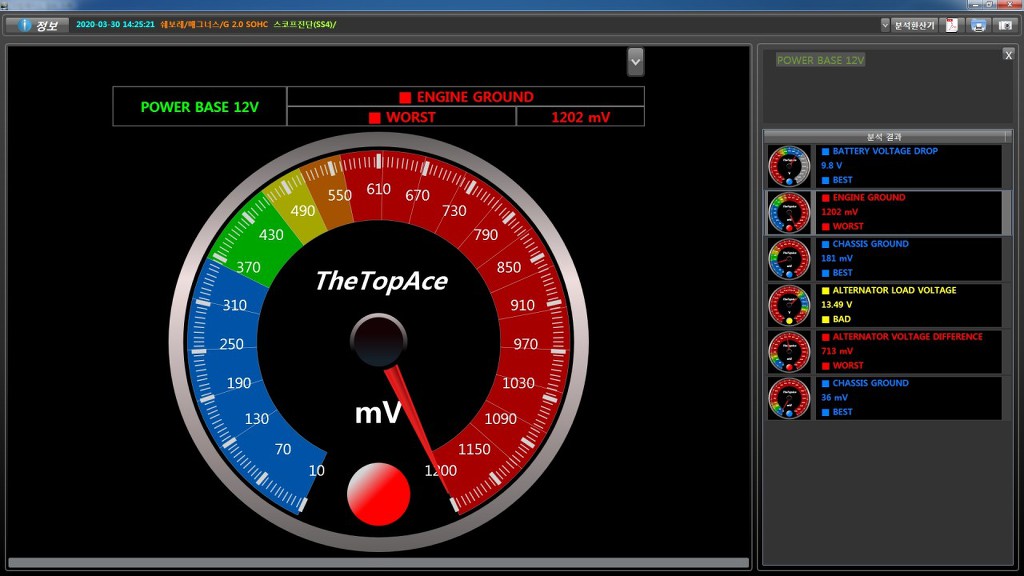Click the 1202 mV reading in the header
1024x576 pixels.
tap(581, 118)
